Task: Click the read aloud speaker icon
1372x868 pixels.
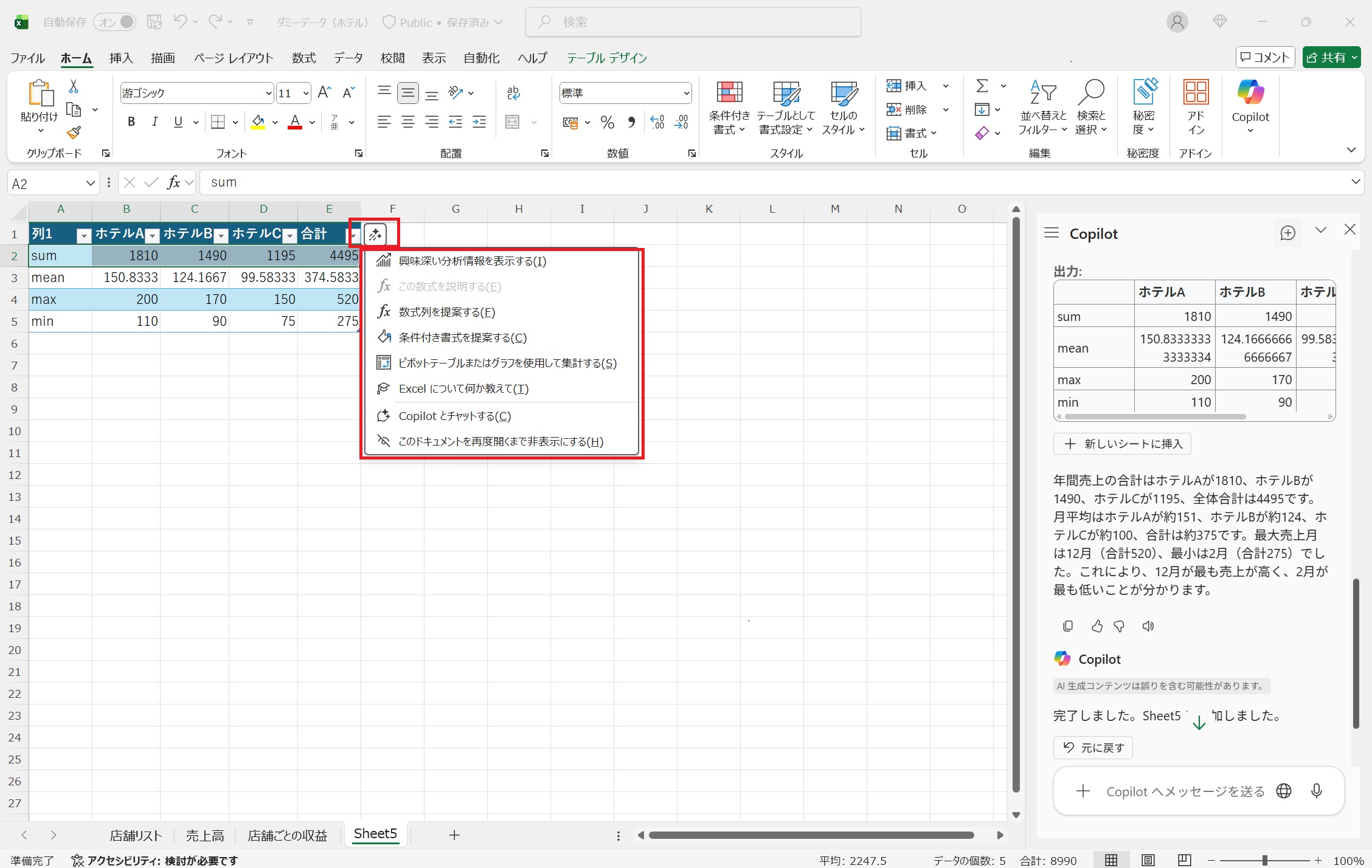Action: [1148, 626]
